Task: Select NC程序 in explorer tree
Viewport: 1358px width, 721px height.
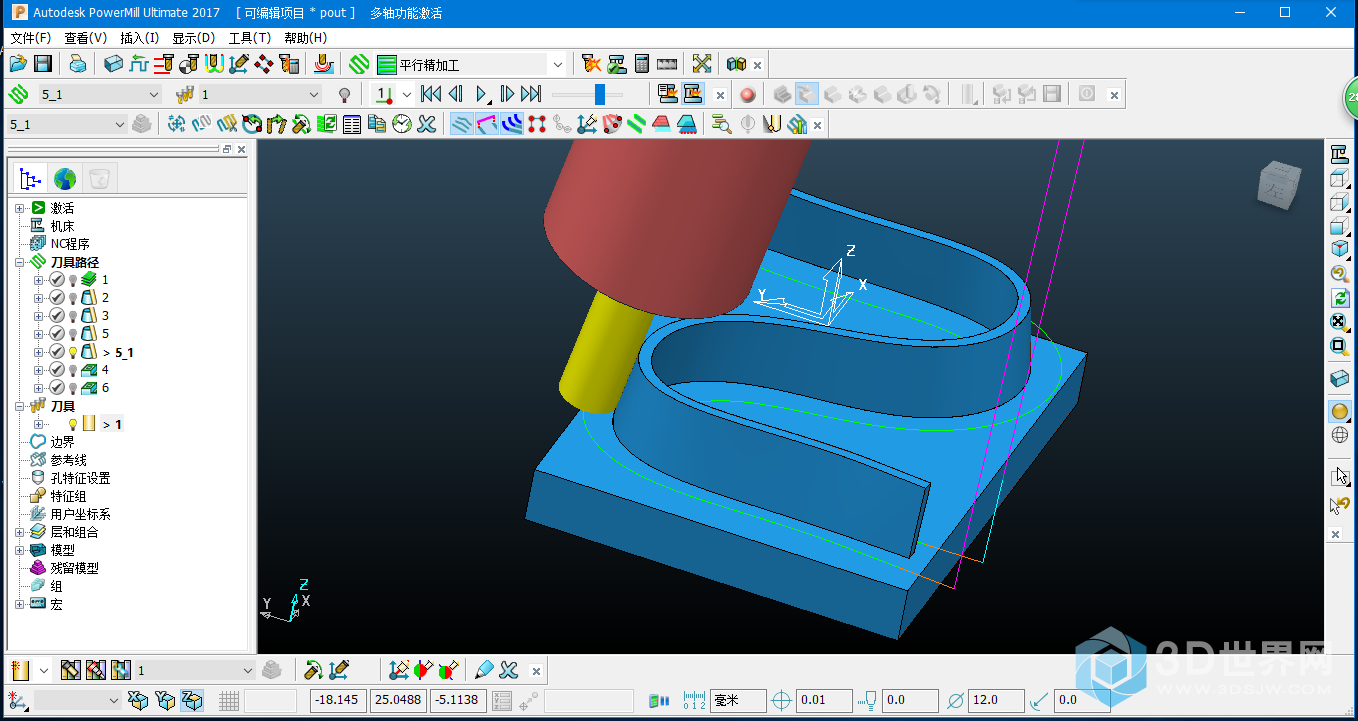Action: [70, 244]
